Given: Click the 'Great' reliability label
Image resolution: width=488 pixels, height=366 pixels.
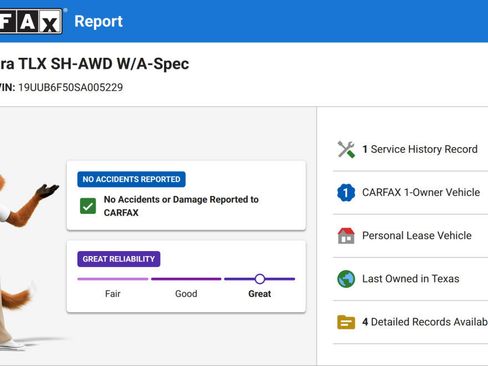Looking at the screenshot, I should point(260,294).
